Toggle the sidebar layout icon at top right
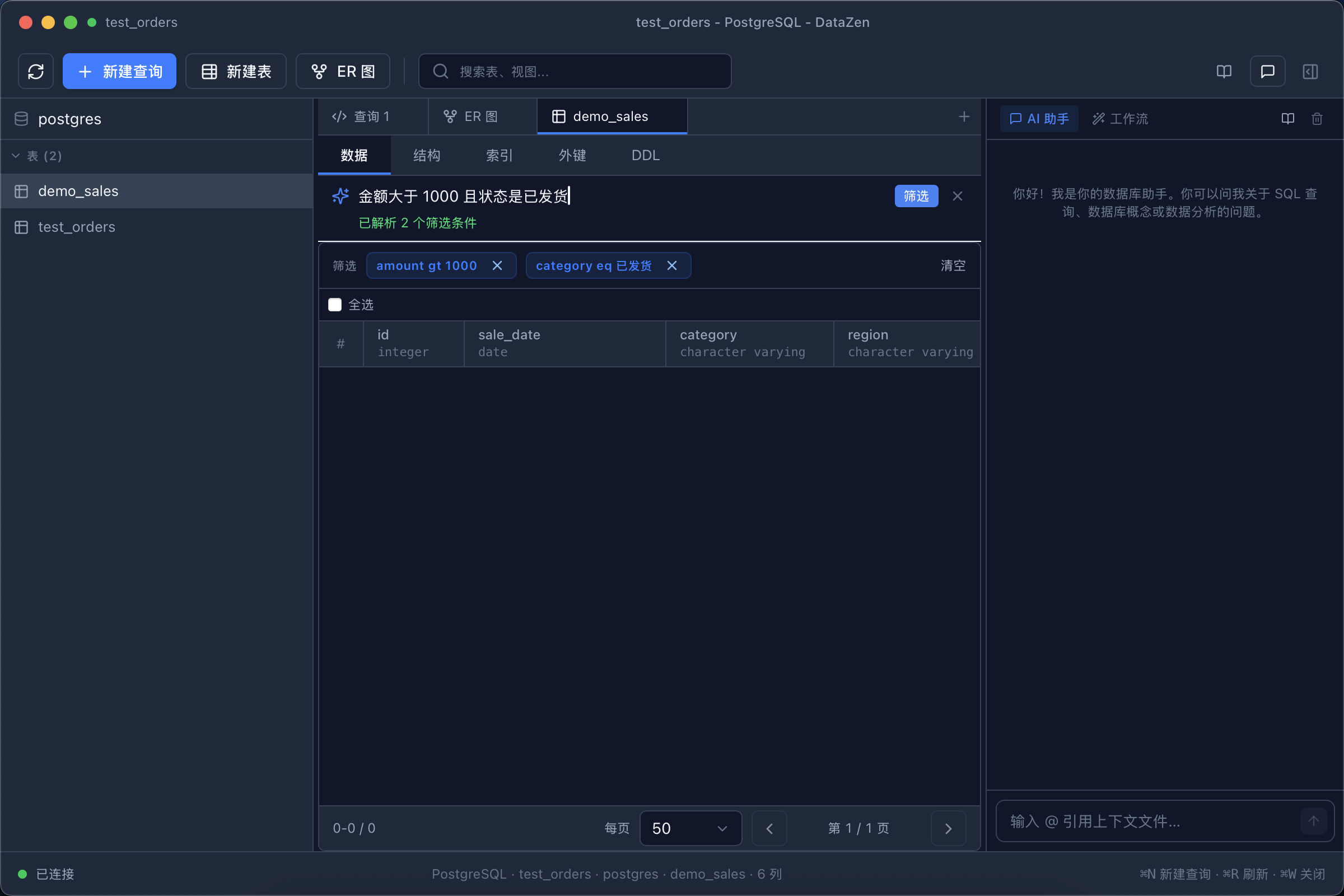 coord(1310,72)
